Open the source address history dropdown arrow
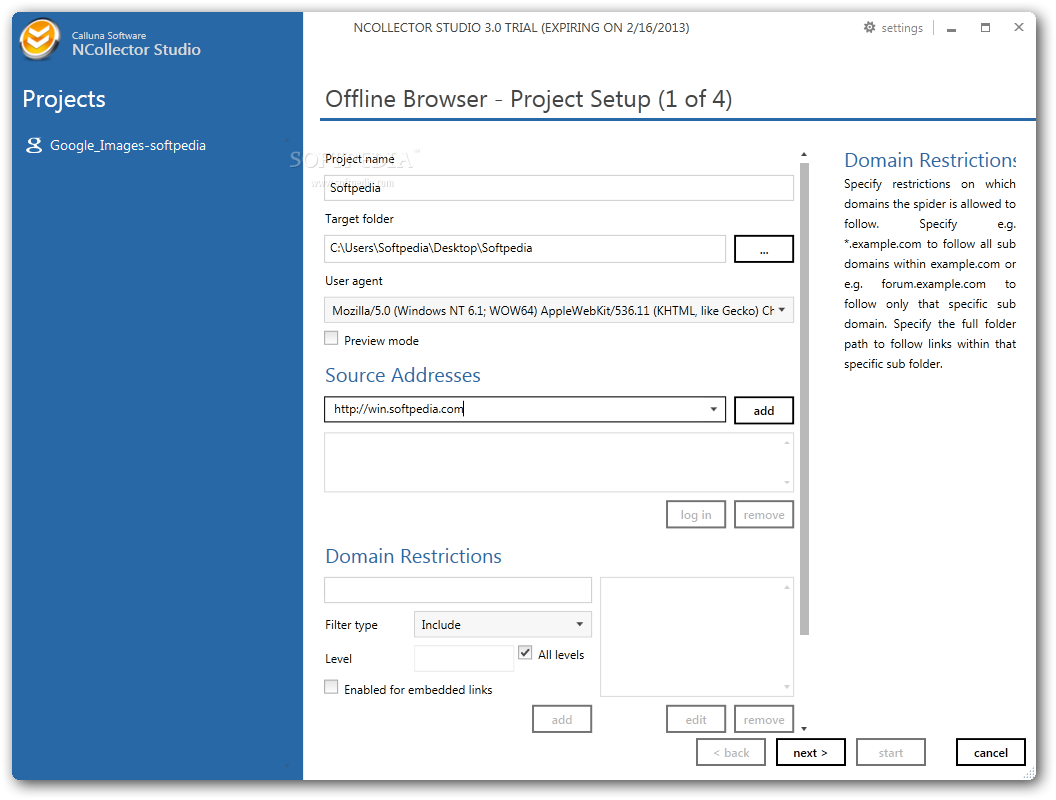Viewport: 1056px width, 800px height. pos(714,409)
